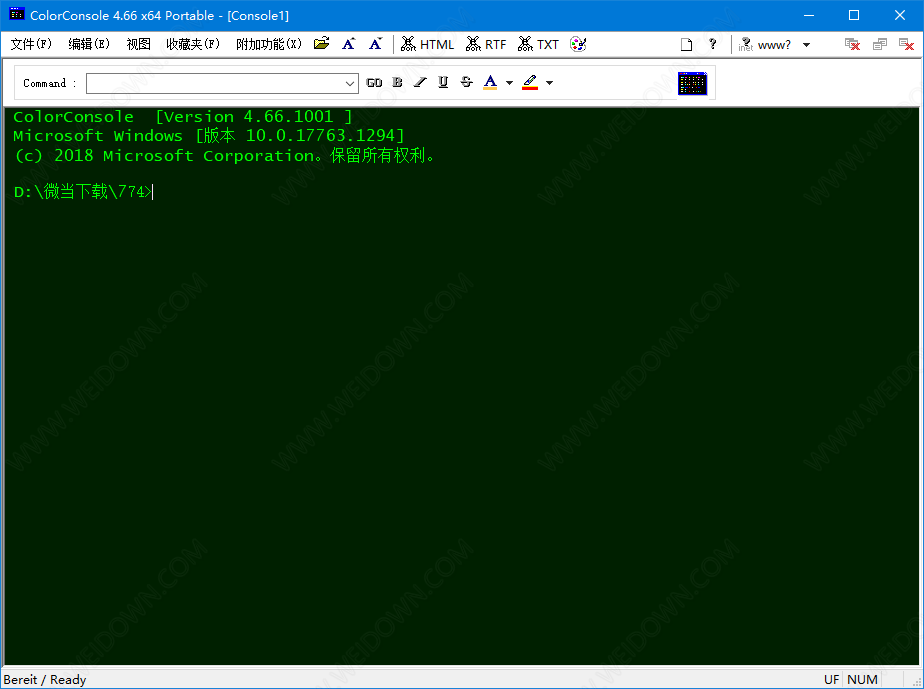Toggle bold formatting

pos(397,83)
